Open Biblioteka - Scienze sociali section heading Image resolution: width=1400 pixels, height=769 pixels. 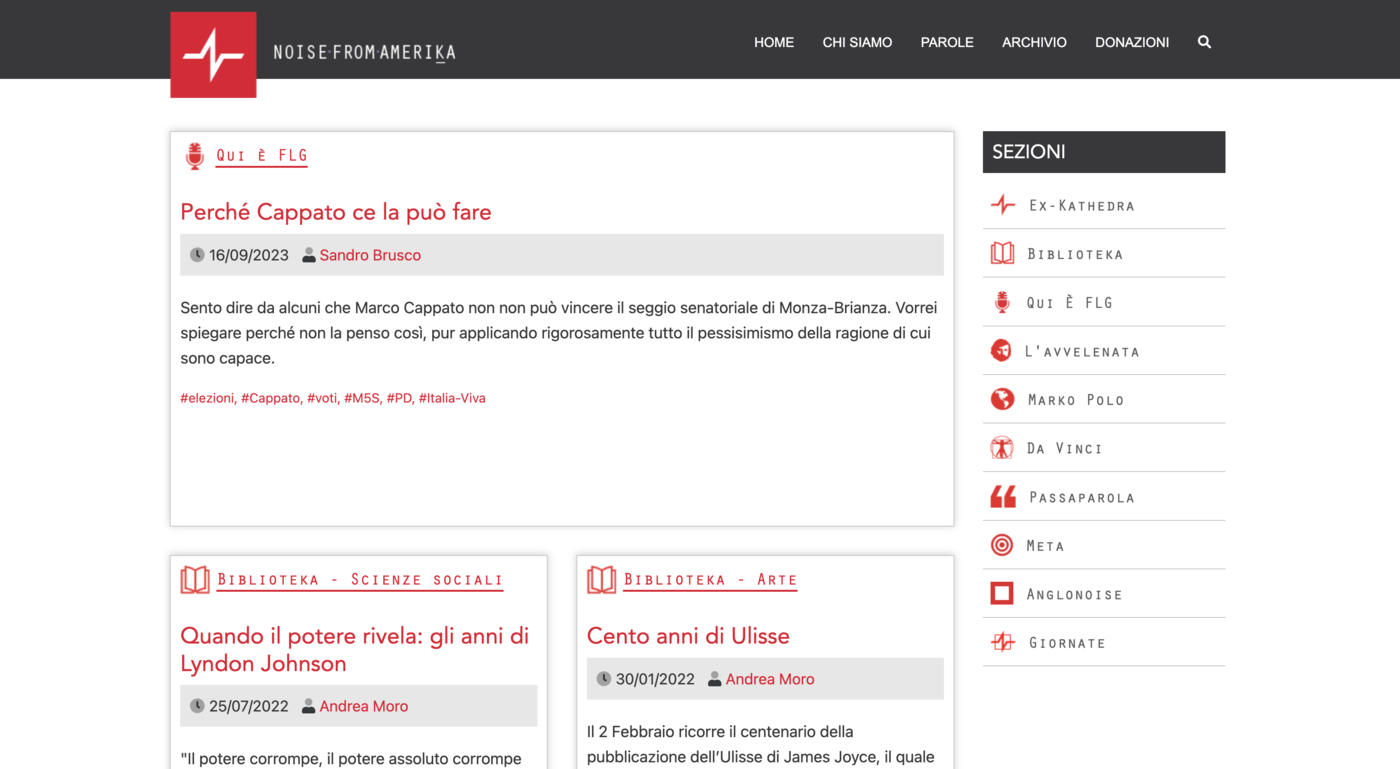pyautogui.click(x=360, y=580)
